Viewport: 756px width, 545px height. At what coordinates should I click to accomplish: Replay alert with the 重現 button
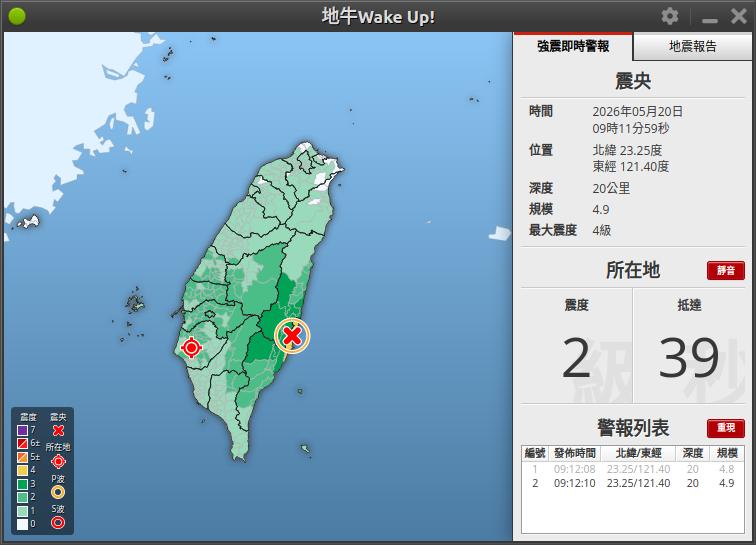pyautogui.click(x=726, y=428)
